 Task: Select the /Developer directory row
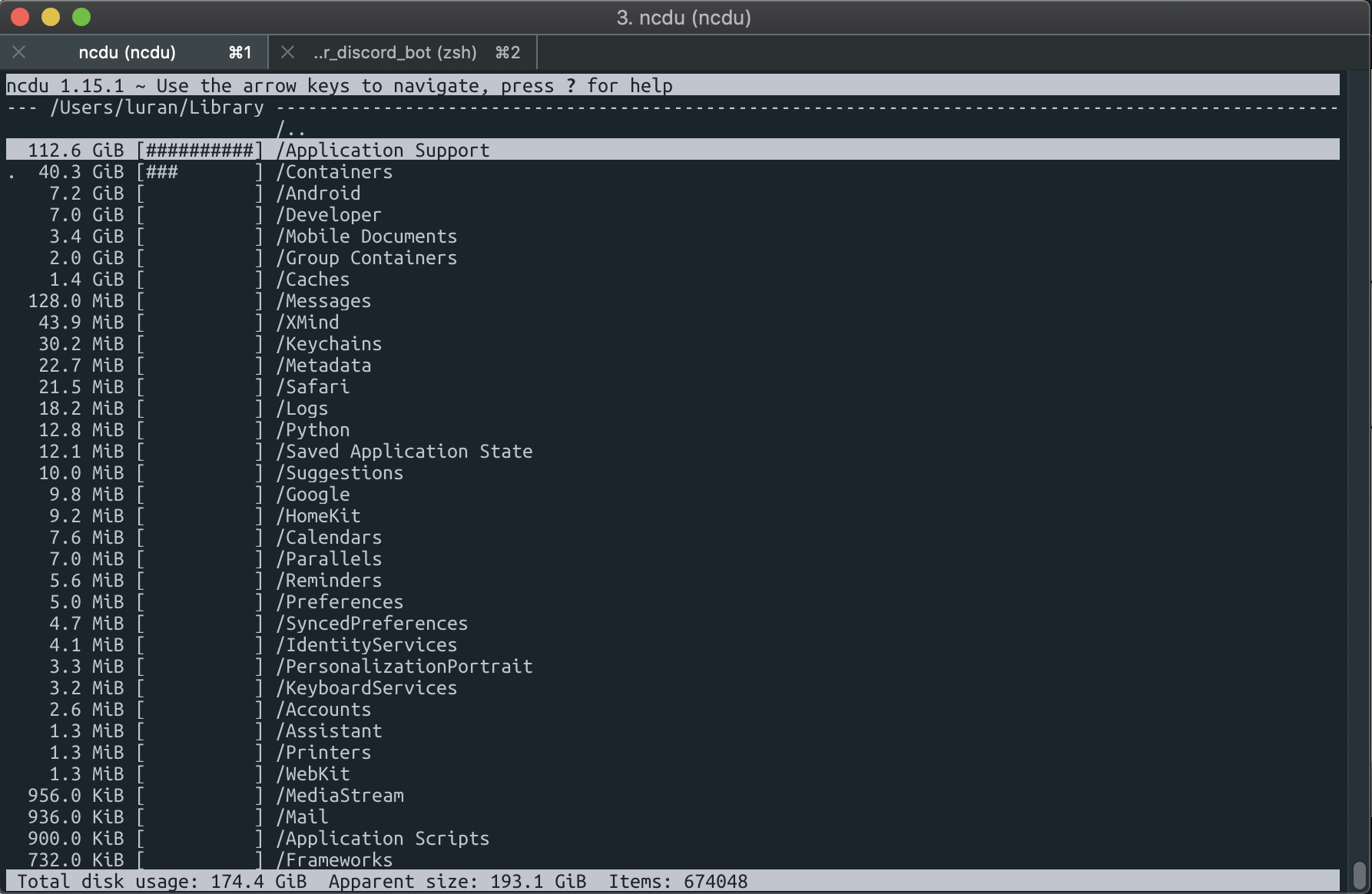pos(672,215)
